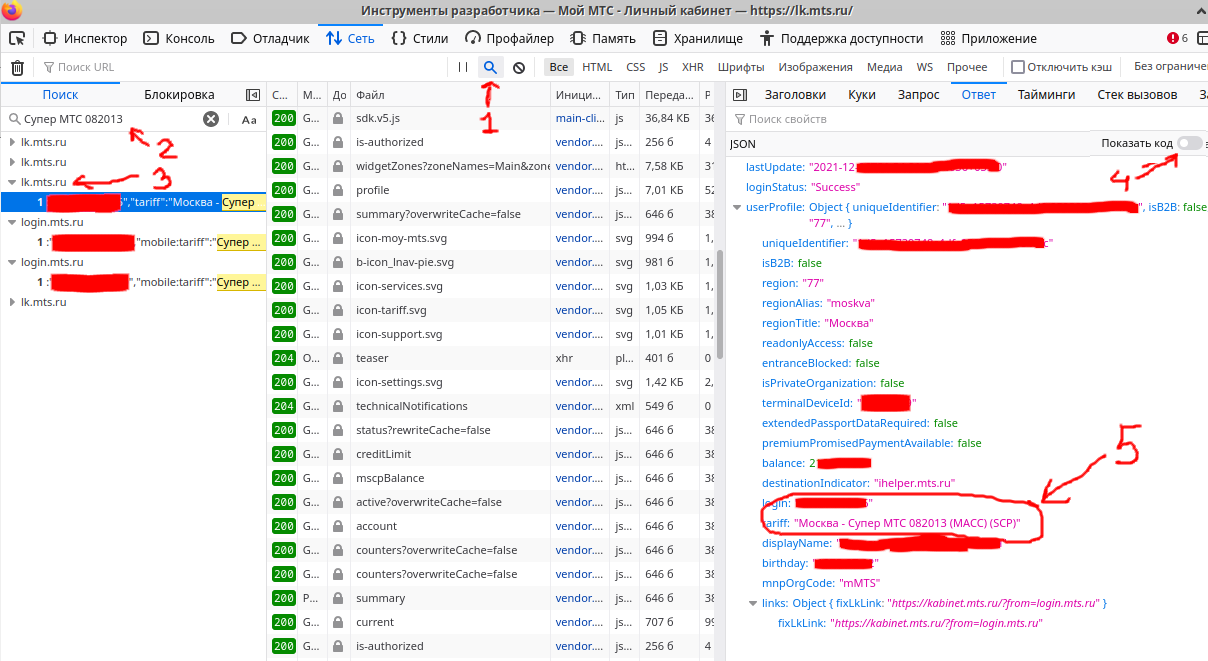Open the Стек вызовов tab

coord(1137,95)
